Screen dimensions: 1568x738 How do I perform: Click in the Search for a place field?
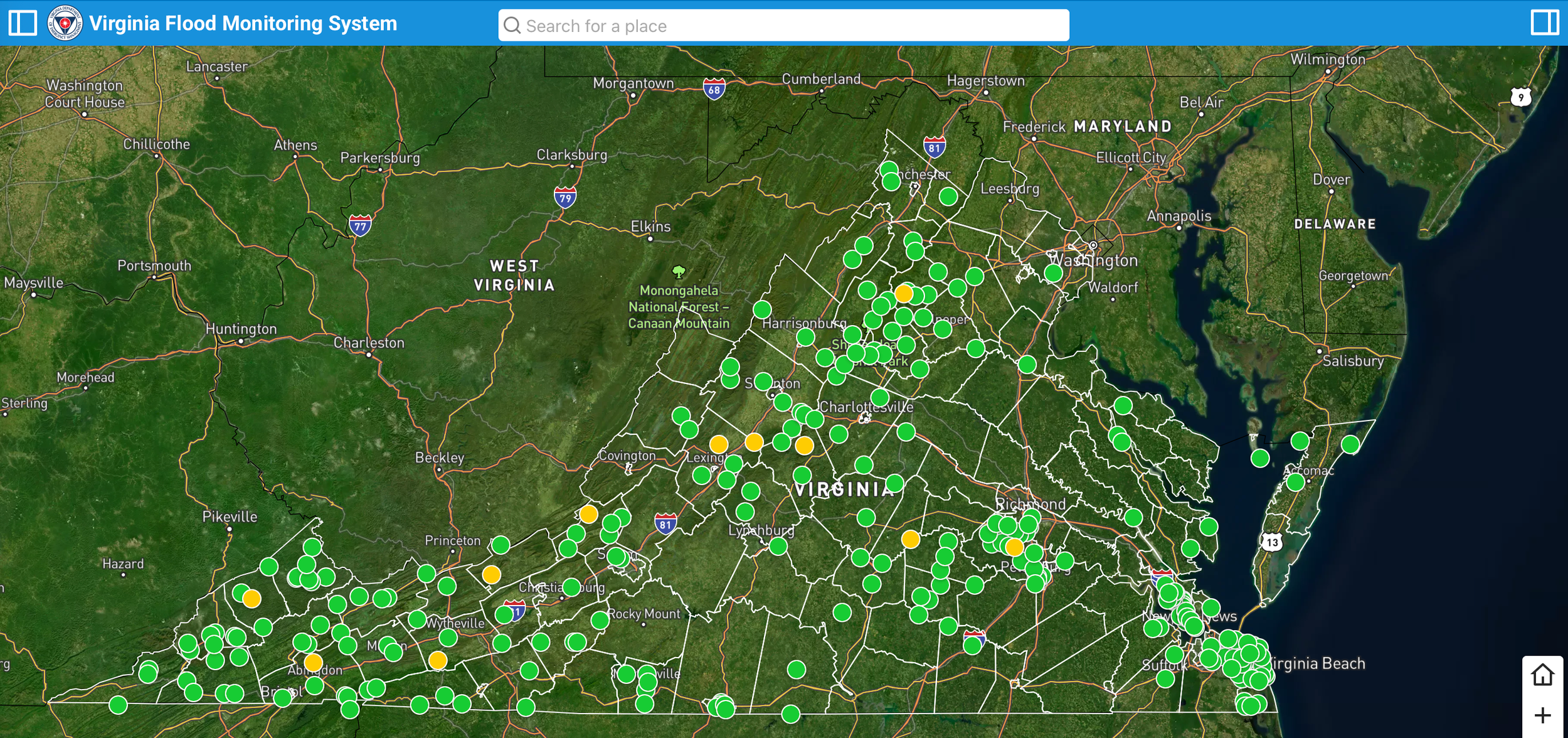pyautogui.click(x=783, y=25)
